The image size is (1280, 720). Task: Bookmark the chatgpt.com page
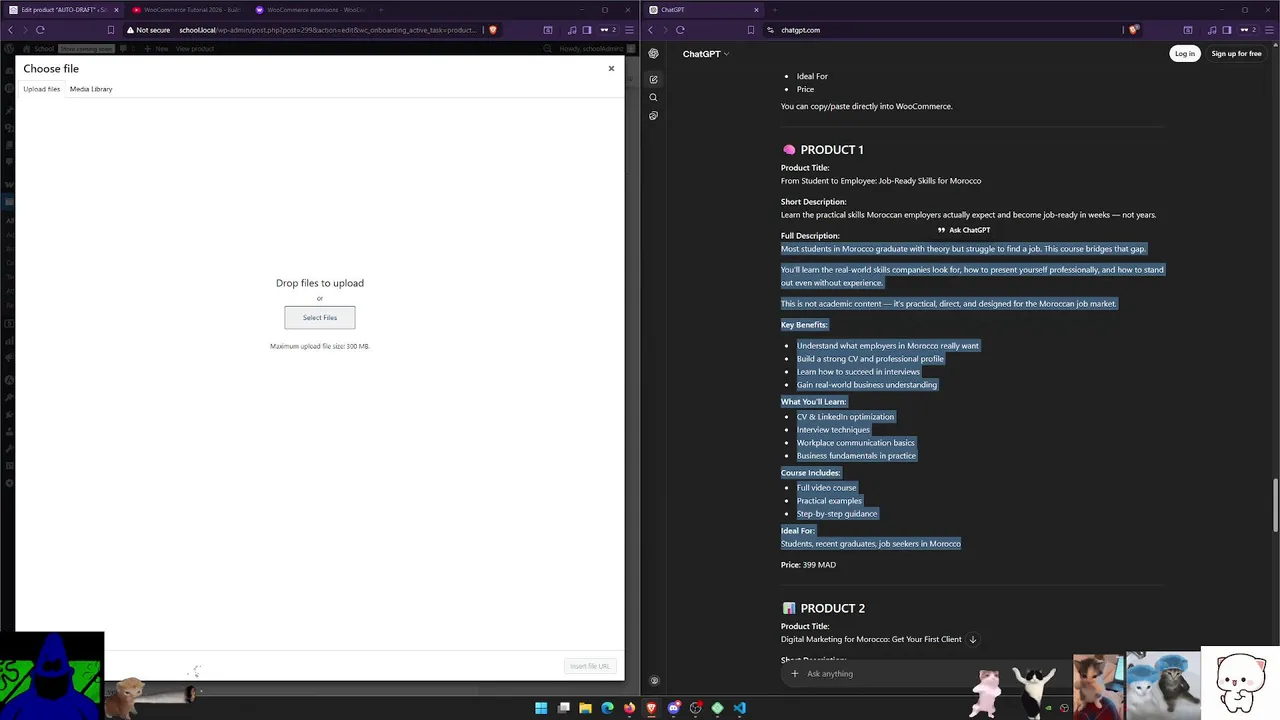(x=751, y=30)
